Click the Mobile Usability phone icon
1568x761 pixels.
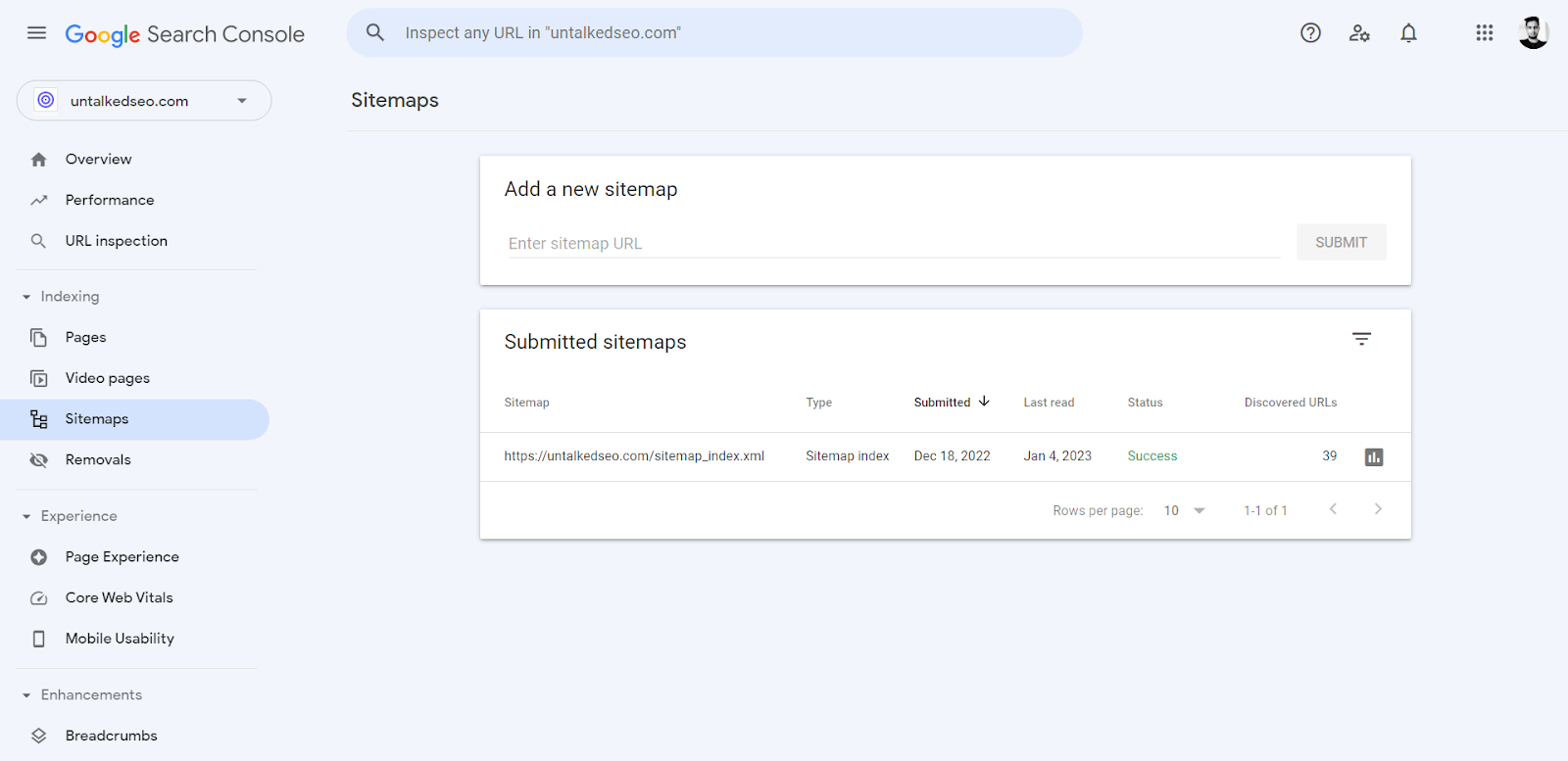point(39,639)
